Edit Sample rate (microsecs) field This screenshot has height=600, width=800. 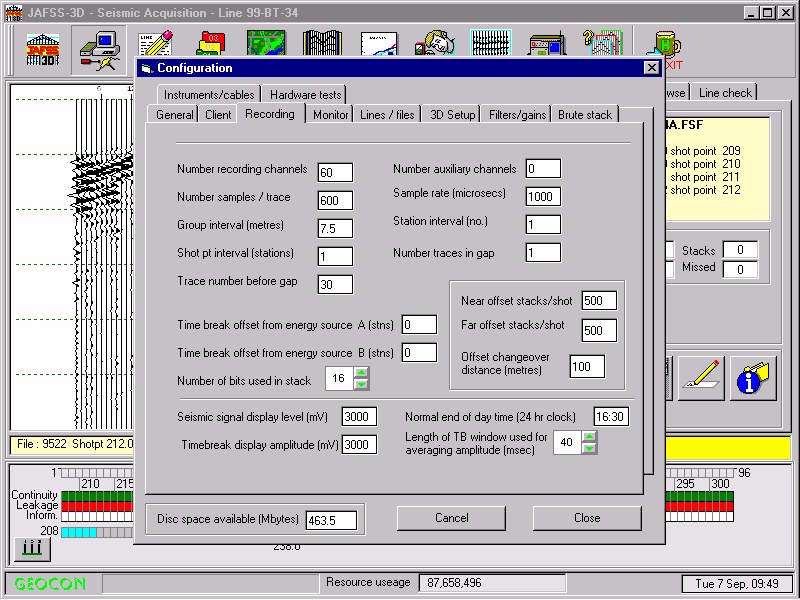[x=543, y=196]
